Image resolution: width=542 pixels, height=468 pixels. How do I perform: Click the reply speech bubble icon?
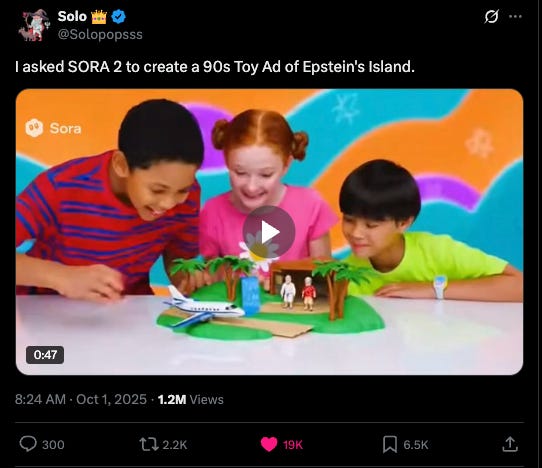[x=28, y=444]
